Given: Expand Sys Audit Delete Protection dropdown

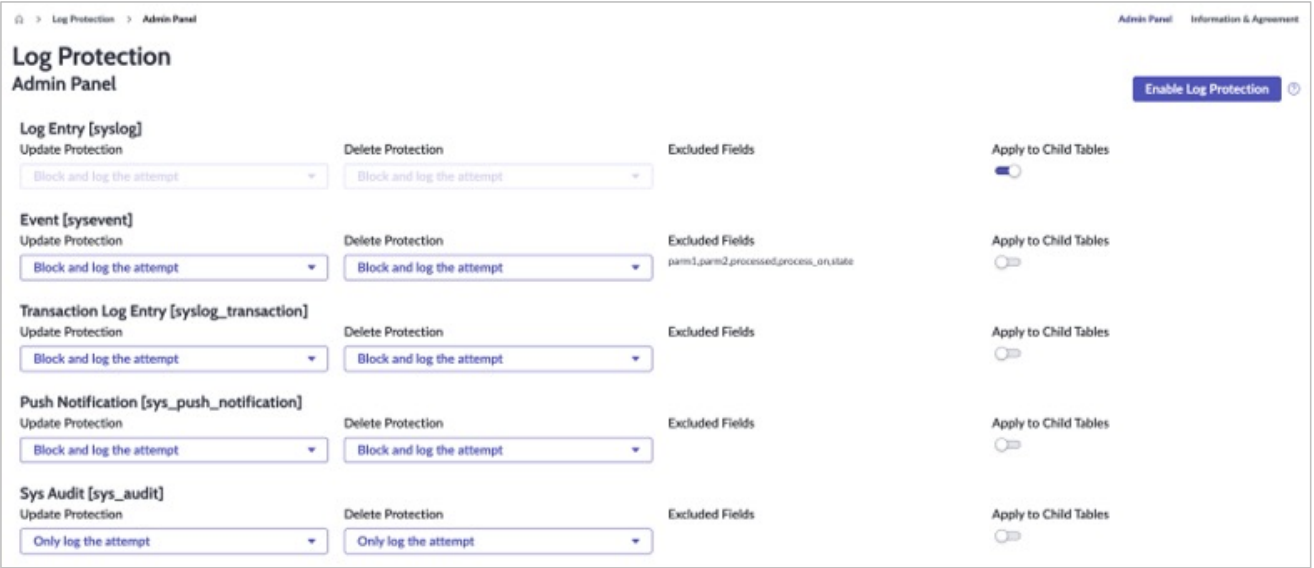Looking at the screenshot, I should (x=498, y=542).
